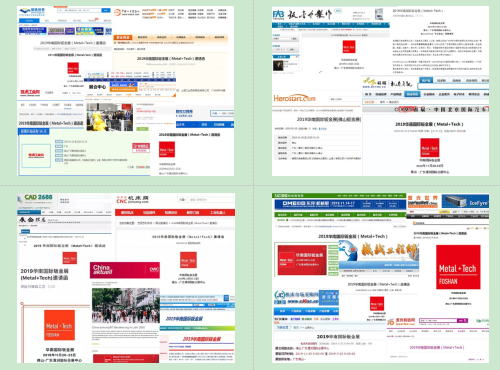The width and height of the screenshot is (500, 370).
Task: Click the Herostart.com logo
Action: (294, 98)
